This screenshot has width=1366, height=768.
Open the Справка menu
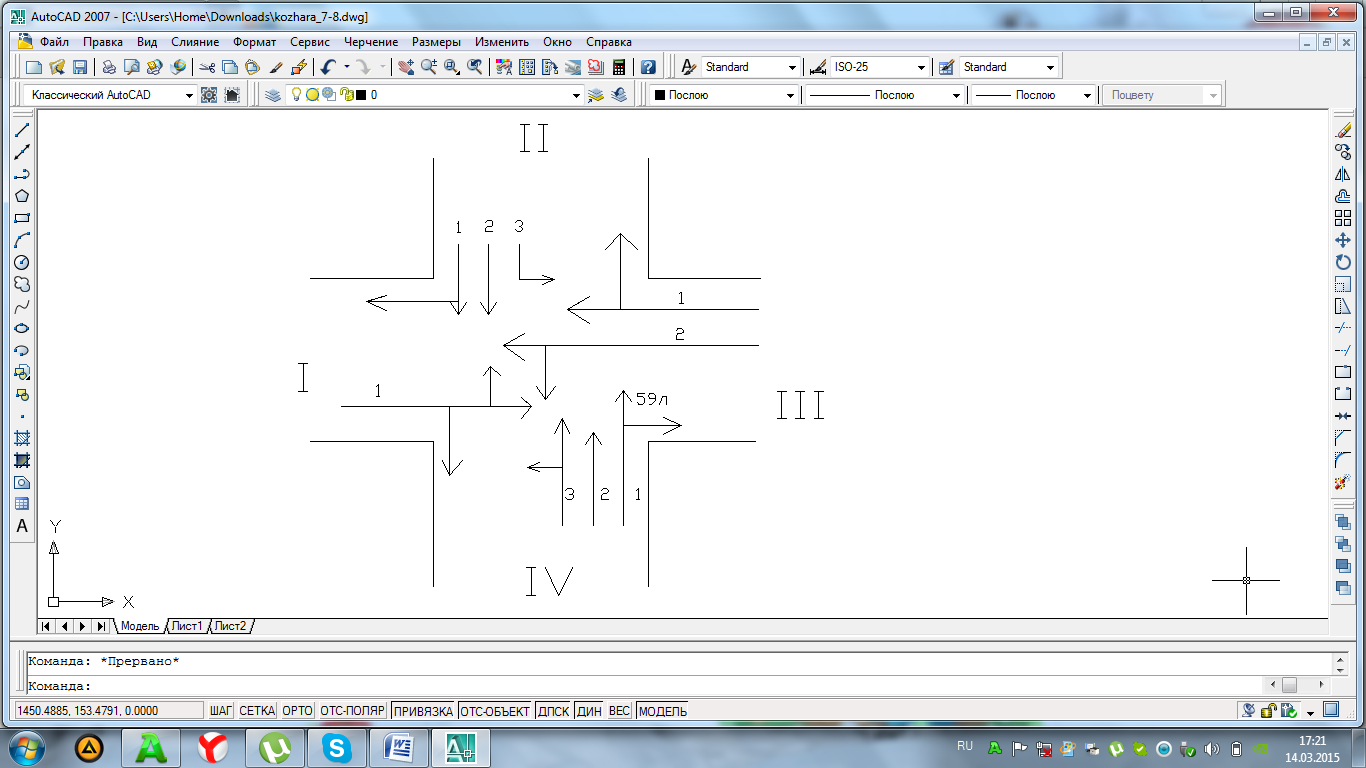(608, 42)
